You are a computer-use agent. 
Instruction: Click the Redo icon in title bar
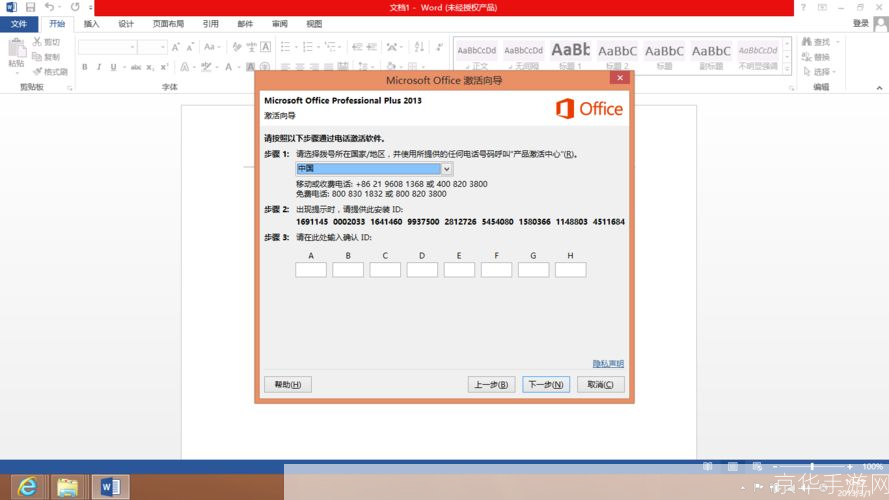[x=75, y=7]
